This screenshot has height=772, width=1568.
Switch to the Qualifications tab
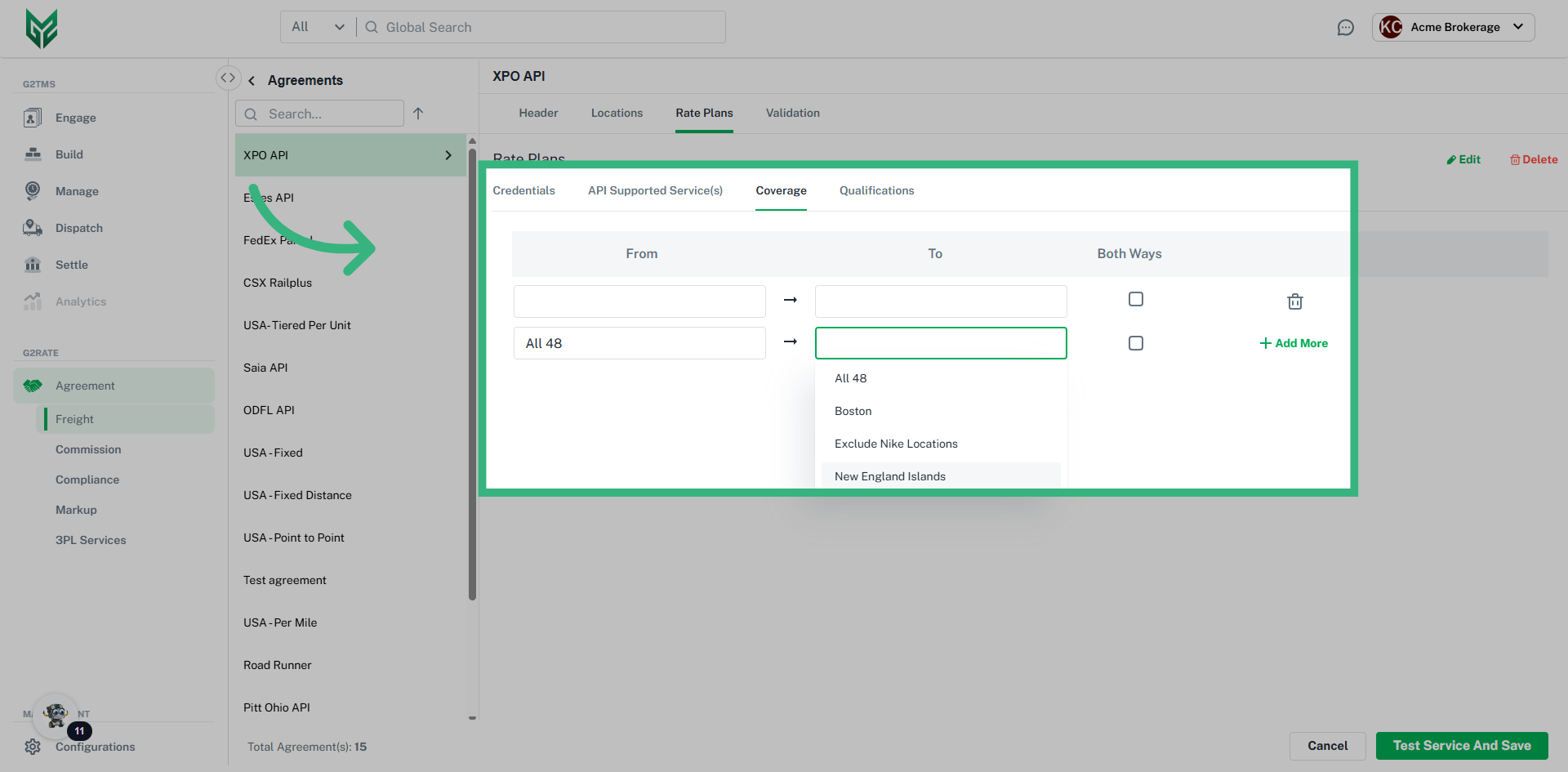coord(876,190)
